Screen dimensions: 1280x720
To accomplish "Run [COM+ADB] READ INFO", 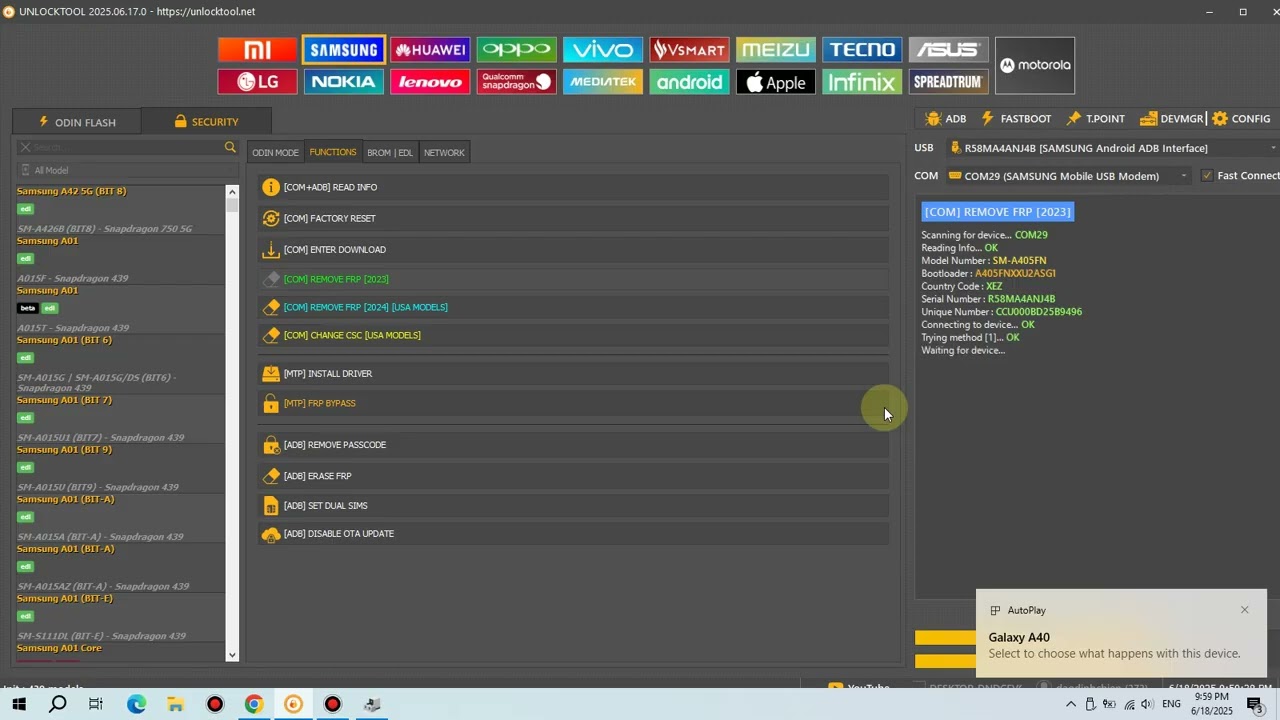I will click(x=573, y=187).
